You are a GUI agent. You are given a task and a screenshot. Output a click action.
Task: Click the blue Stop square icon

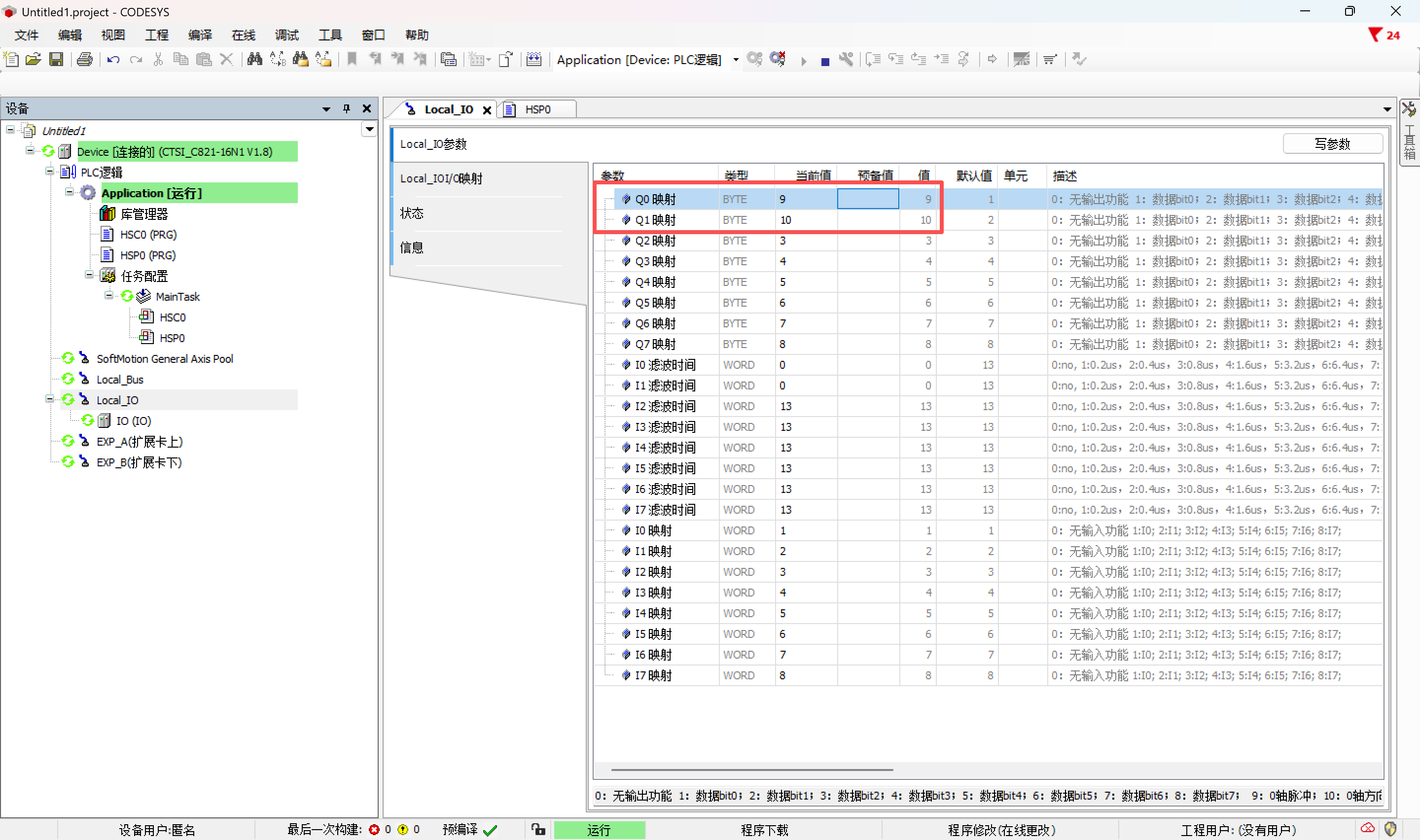[x=825, y=61]
